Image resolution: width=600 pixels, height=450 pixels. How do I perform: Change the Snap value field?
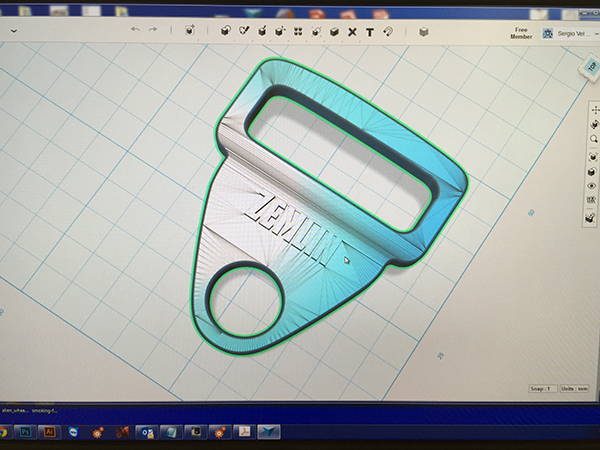coord(543,389)
